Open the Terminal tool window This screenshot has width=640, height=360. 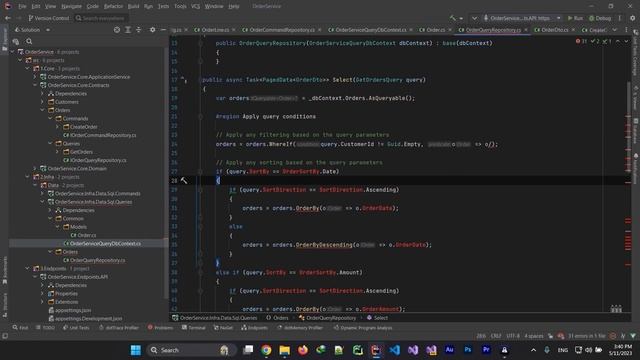193,327
